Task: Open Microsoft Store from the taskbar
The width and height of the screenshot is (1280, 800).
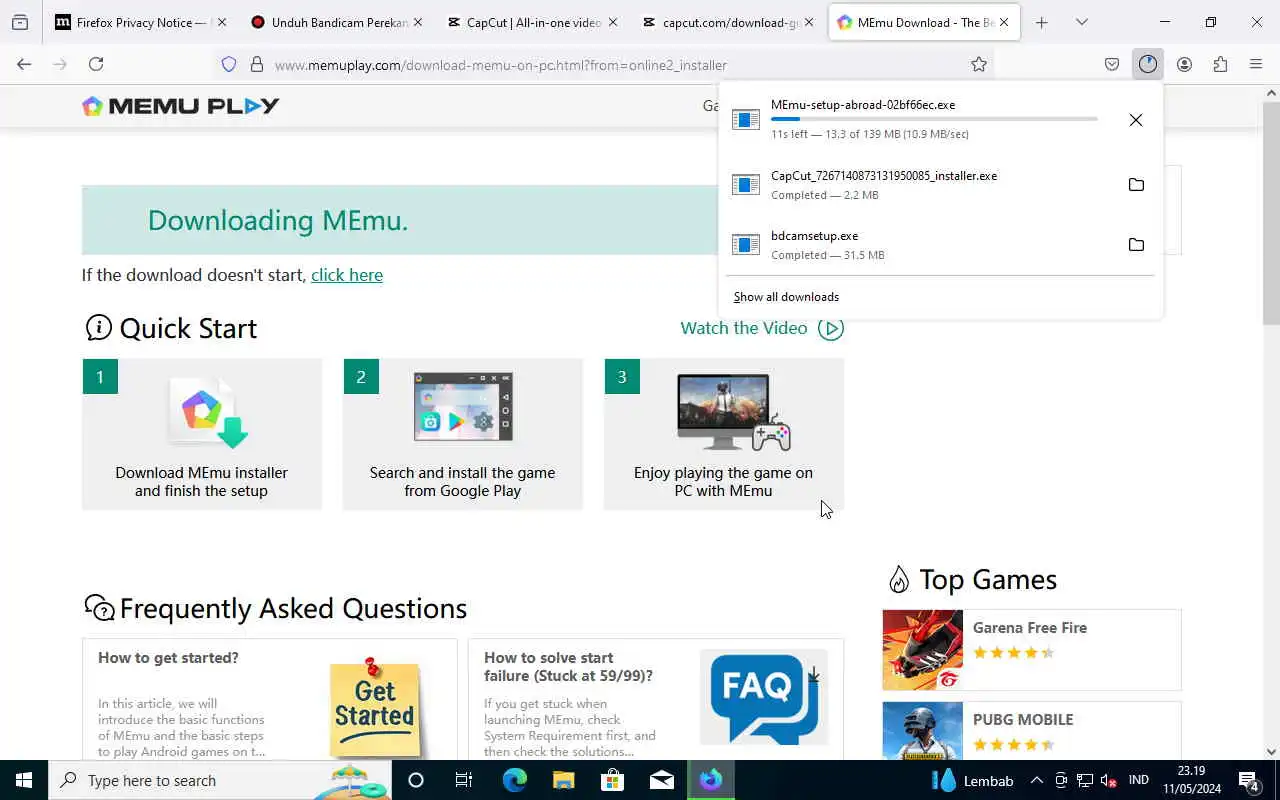Action: [613, 780]
